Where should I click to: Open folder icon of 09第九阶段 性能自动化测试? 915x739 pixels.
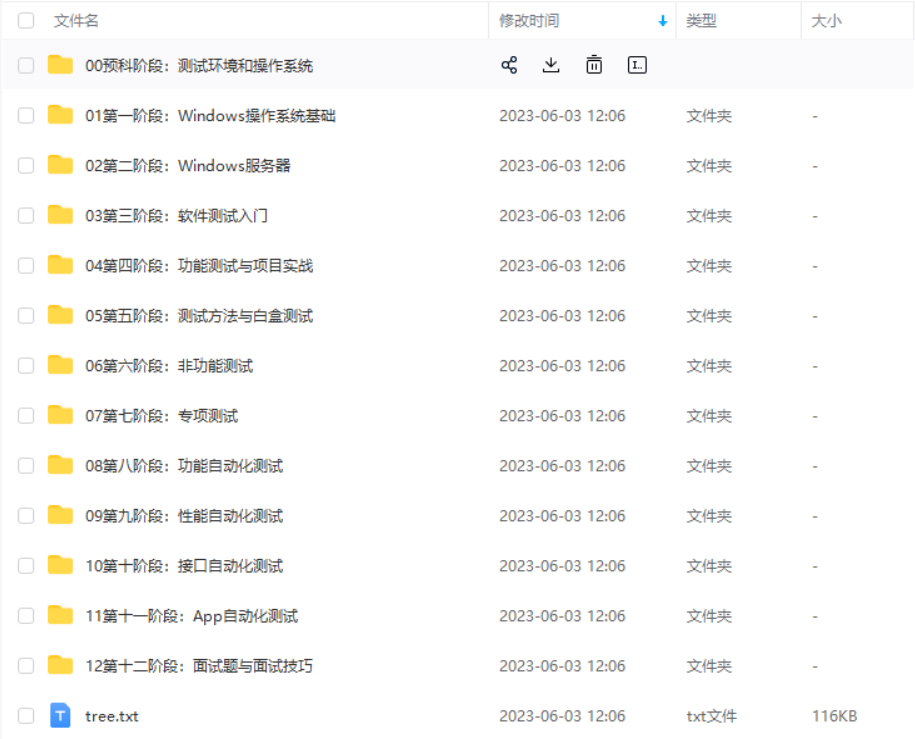[x=60, y=515]
